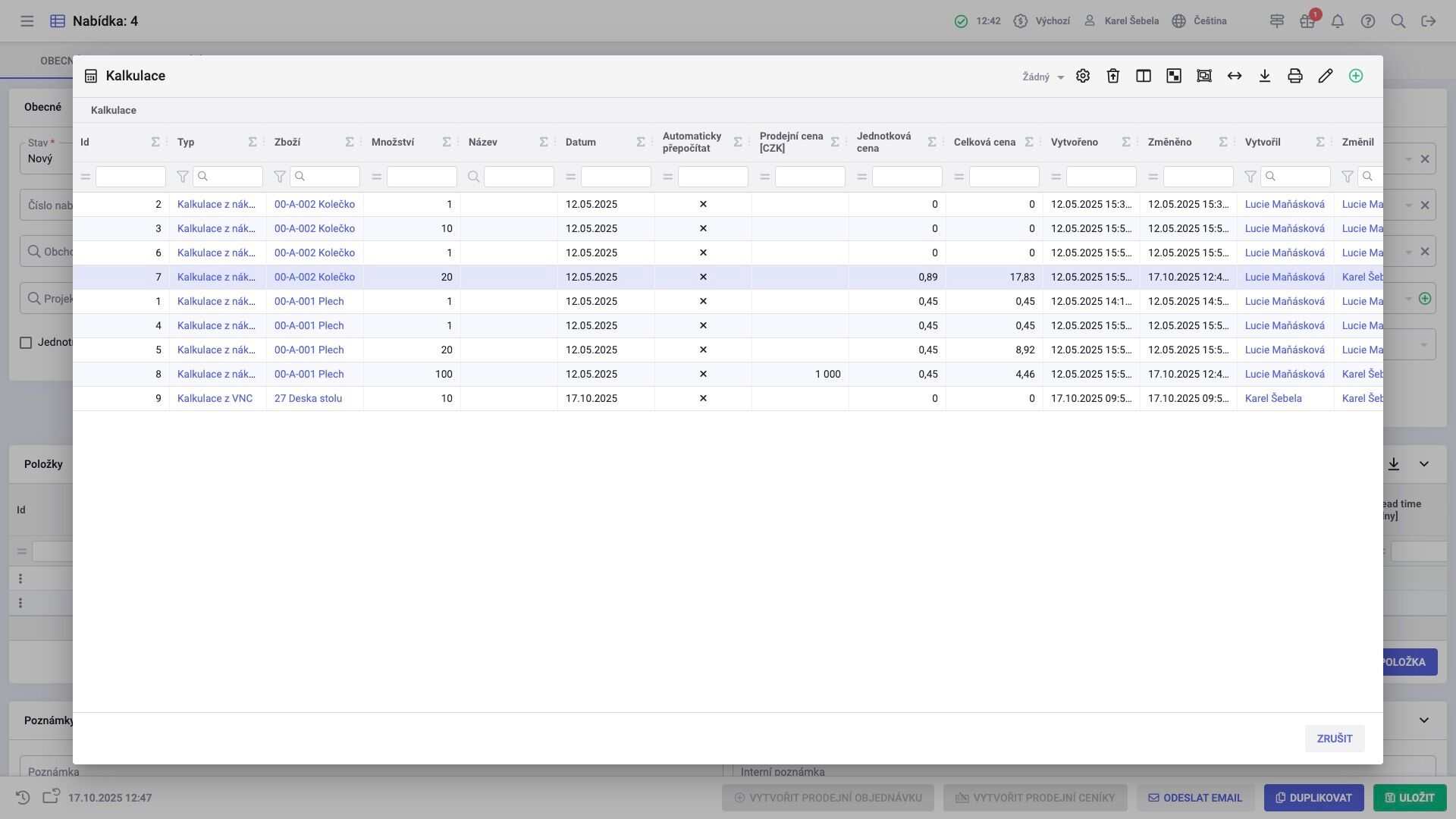The width and height of the screenshot is (1456, 819).
Task: Click the green add calculation plus icon
Action: [1355, 76]
